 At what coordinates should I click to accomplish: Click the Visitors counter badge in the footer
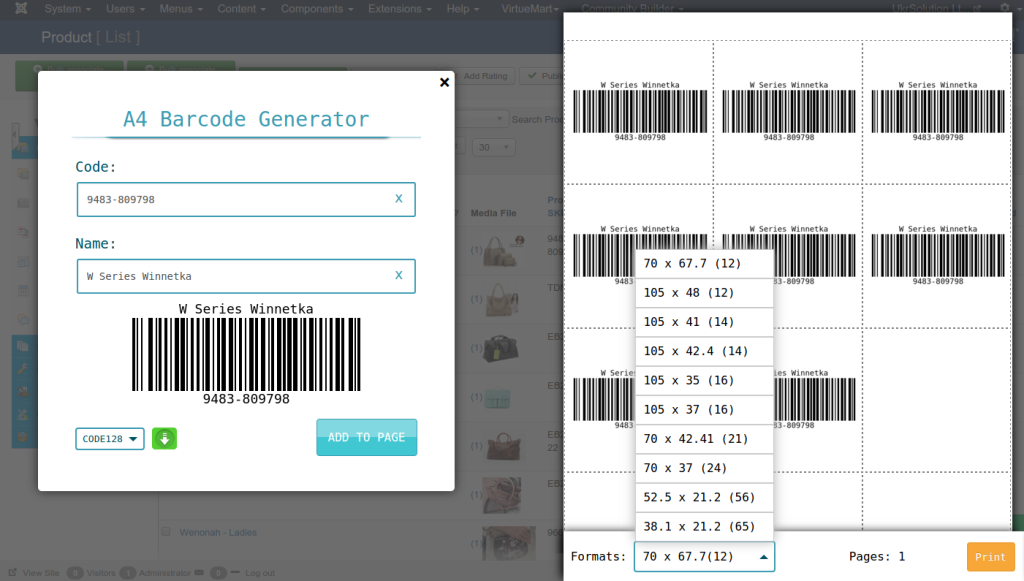(x=76, y=572)
